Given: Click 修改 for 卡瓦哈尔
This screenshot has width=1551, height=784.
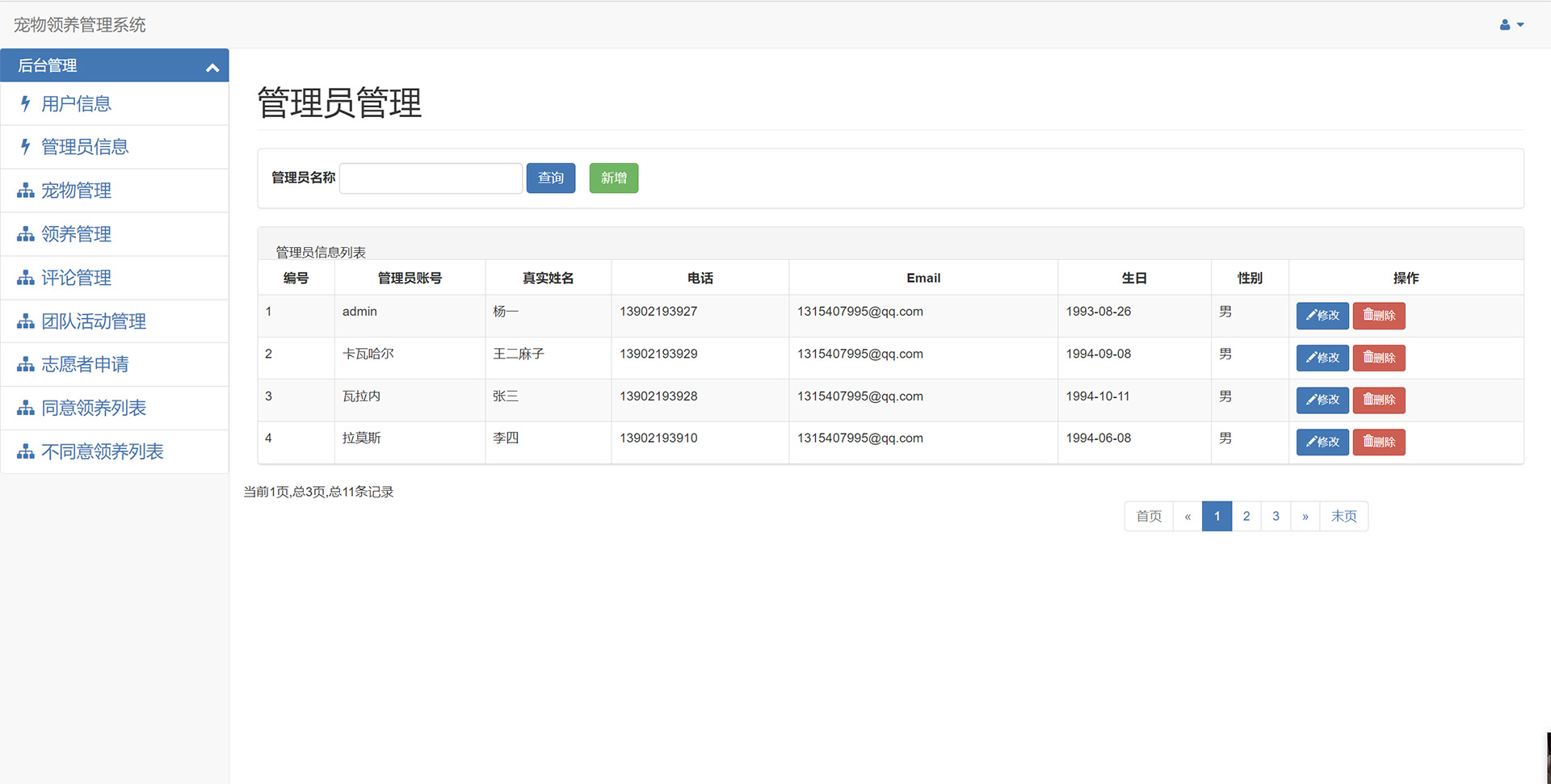Looking at the screenshot, I should [1322, 358].
